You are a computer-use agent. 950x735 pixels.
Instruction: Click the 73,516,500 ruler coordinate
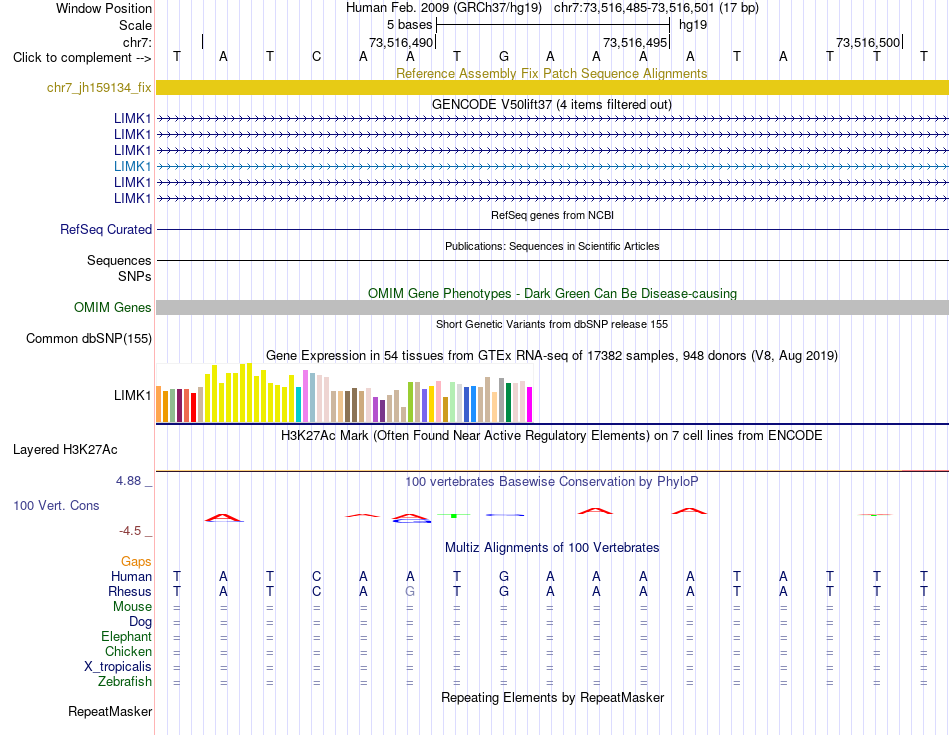pos(868,42)
